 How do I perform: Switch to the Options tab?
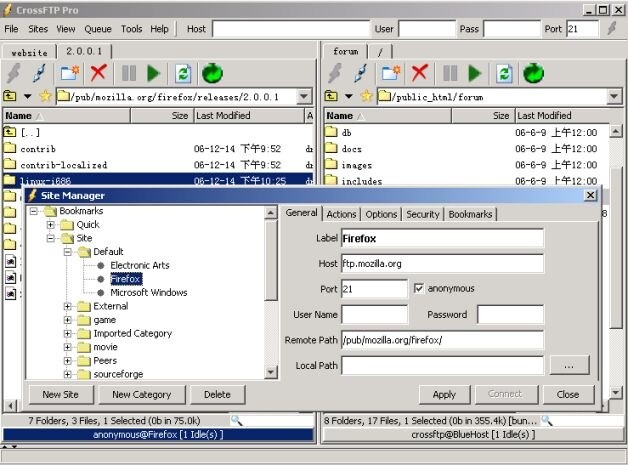tap(381, 214)
